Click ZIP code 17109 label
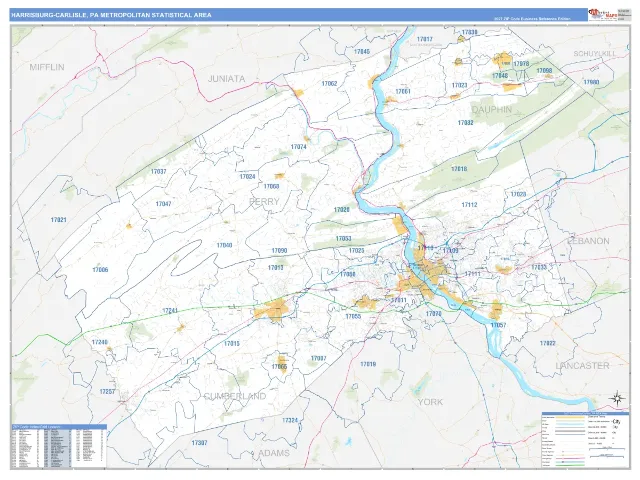Viewport: 640px width, 480px height. tap(451, 251)
